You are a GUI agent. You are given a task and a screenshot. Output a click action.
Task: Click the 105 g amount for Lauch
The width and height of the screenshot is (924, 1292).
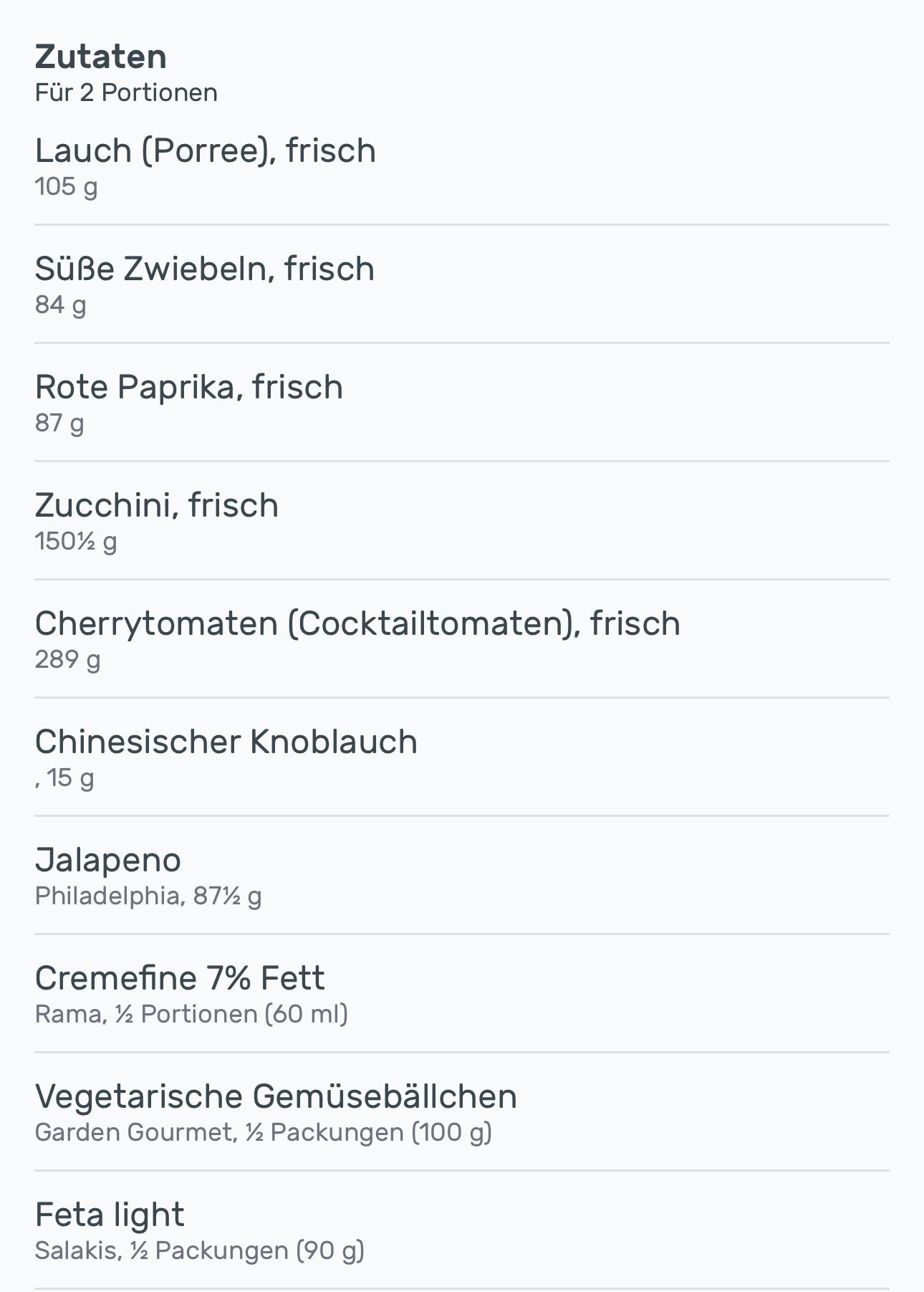point(66,187)
